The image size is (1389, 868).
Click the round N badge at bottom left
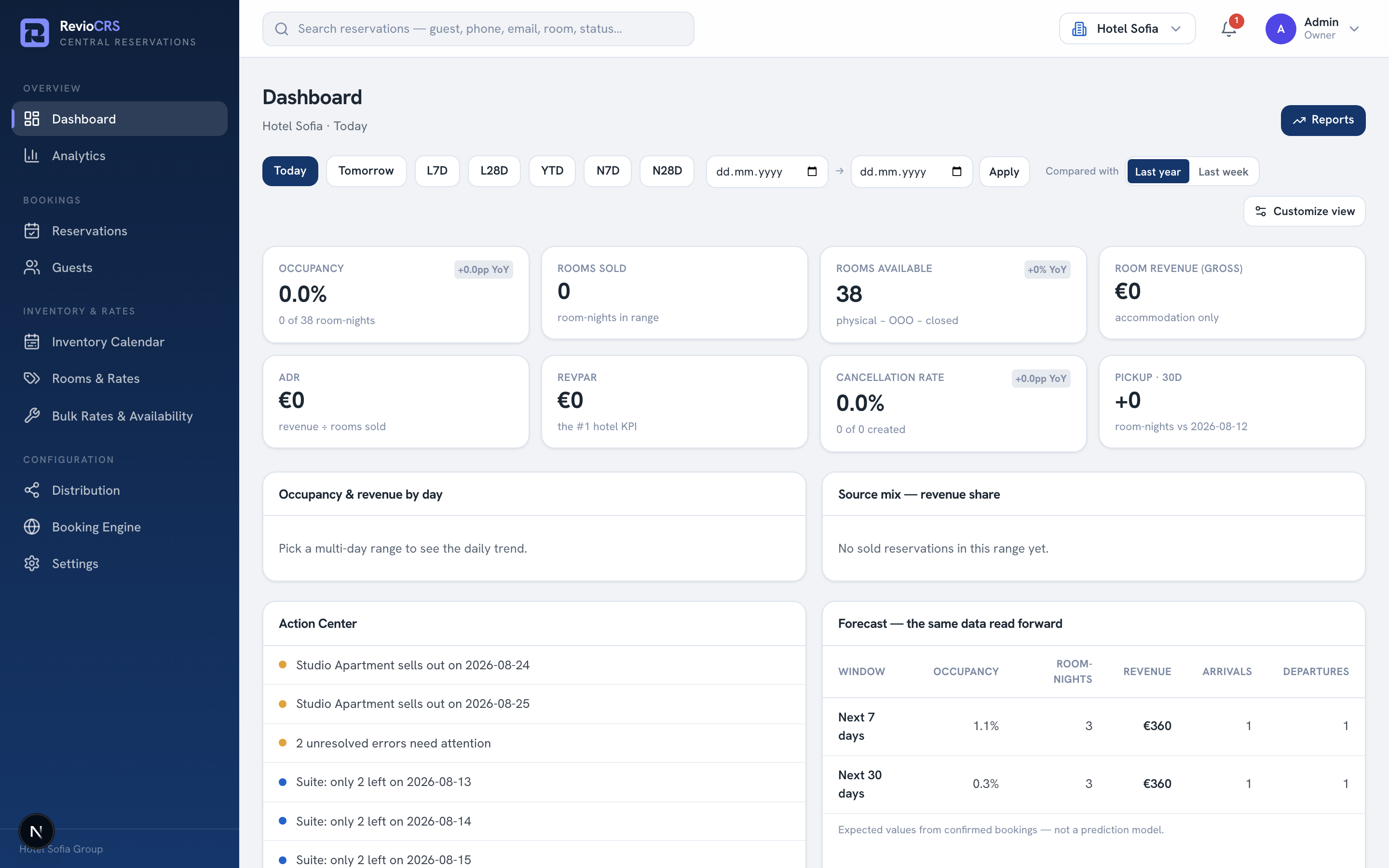pos(37,831)
